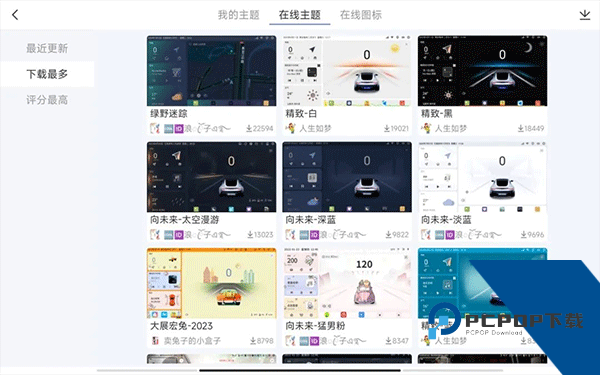
Task: Click the purple ID badge under 绿野迷踪
Action: tap(179, 129)
